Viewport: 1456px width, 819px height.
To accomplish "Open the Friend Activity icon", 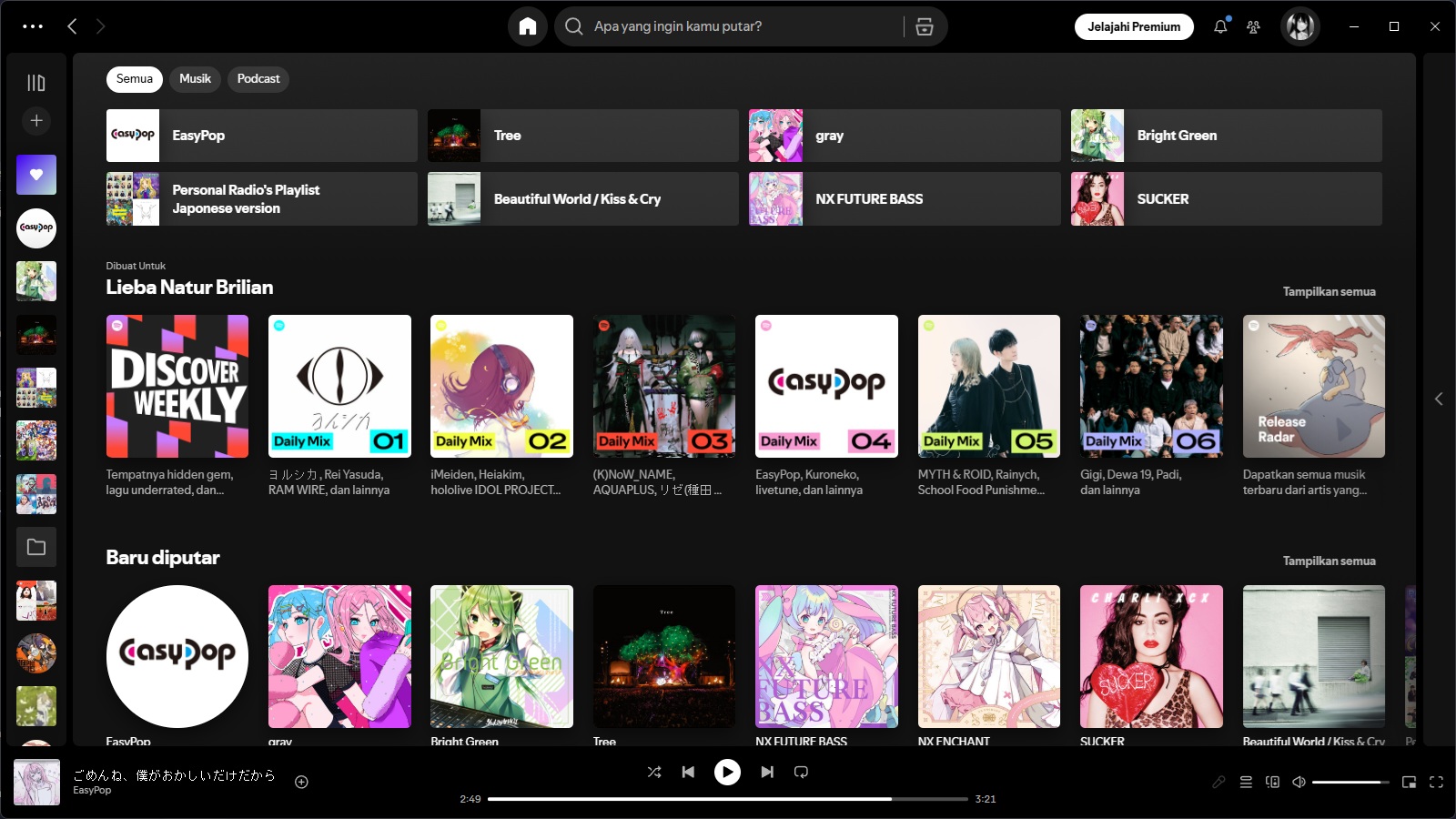I will [1253, 26].
